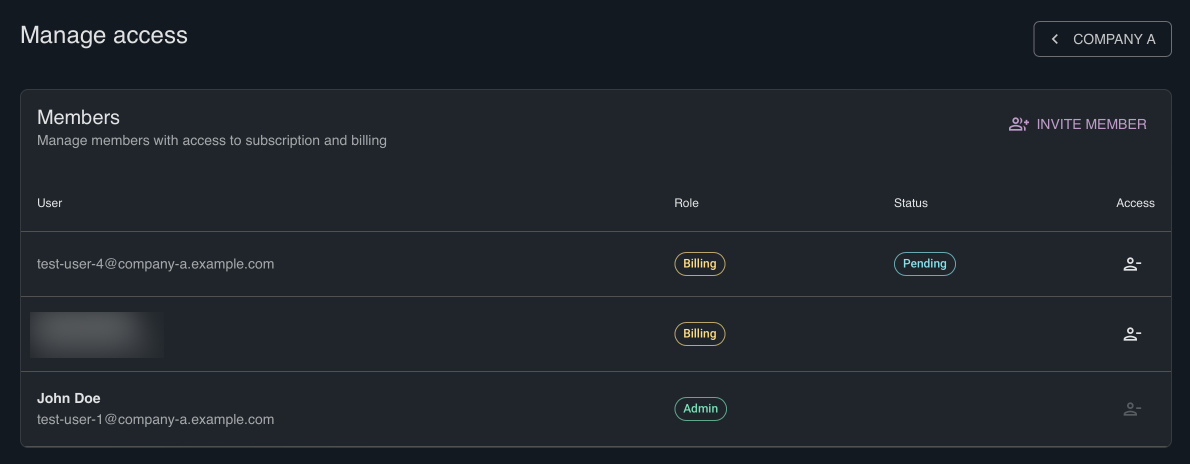Click test-user-1@company-a.example.com email
Viewport: 1190px width, 464px height.
click(x=156, y=419)
